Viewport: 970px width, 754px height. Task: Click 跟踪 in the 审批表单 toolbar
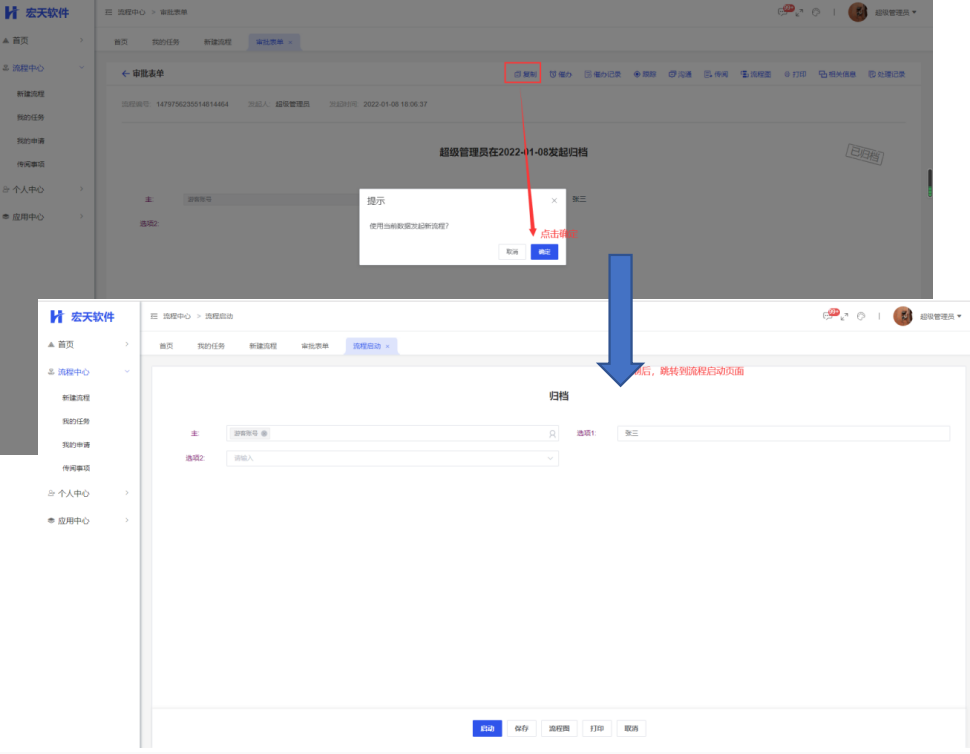pos(645,74)
